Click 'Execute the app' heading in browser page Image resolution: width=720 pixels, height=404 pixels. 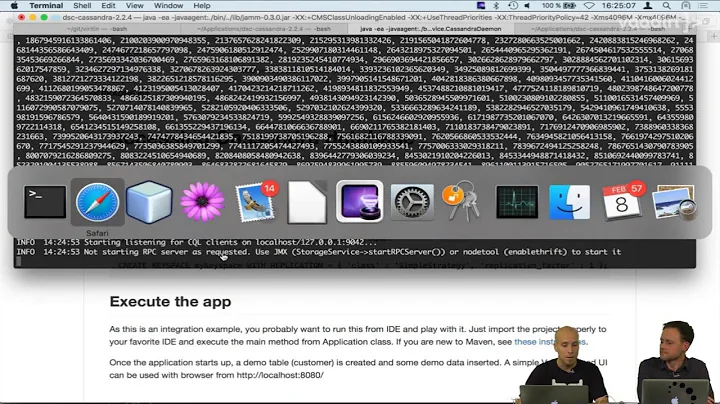[170, 302]
